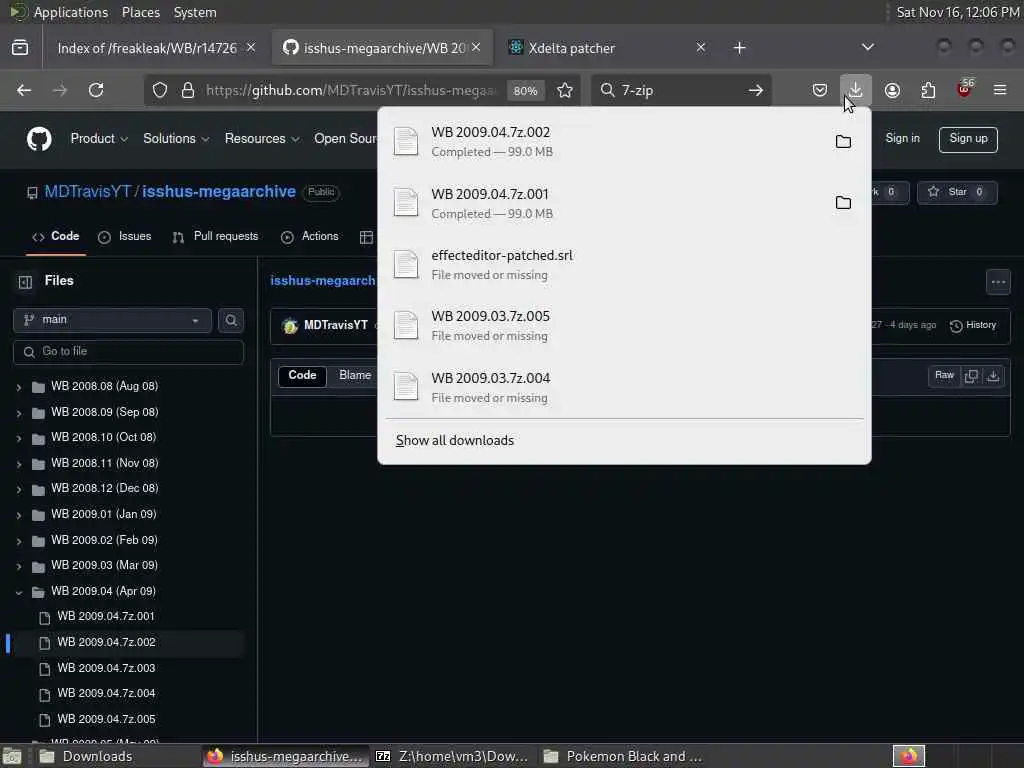Adjust the 80% zoom level indicator
The height and width of the screenshot is (768, 1024).
[525, 91]
